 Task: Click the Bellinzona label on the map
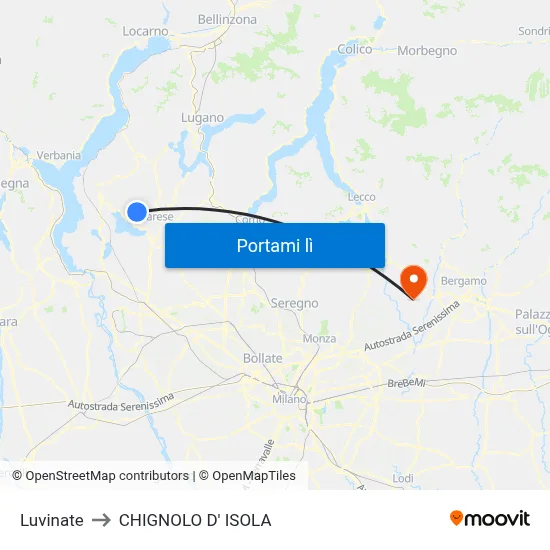[227, 19]
